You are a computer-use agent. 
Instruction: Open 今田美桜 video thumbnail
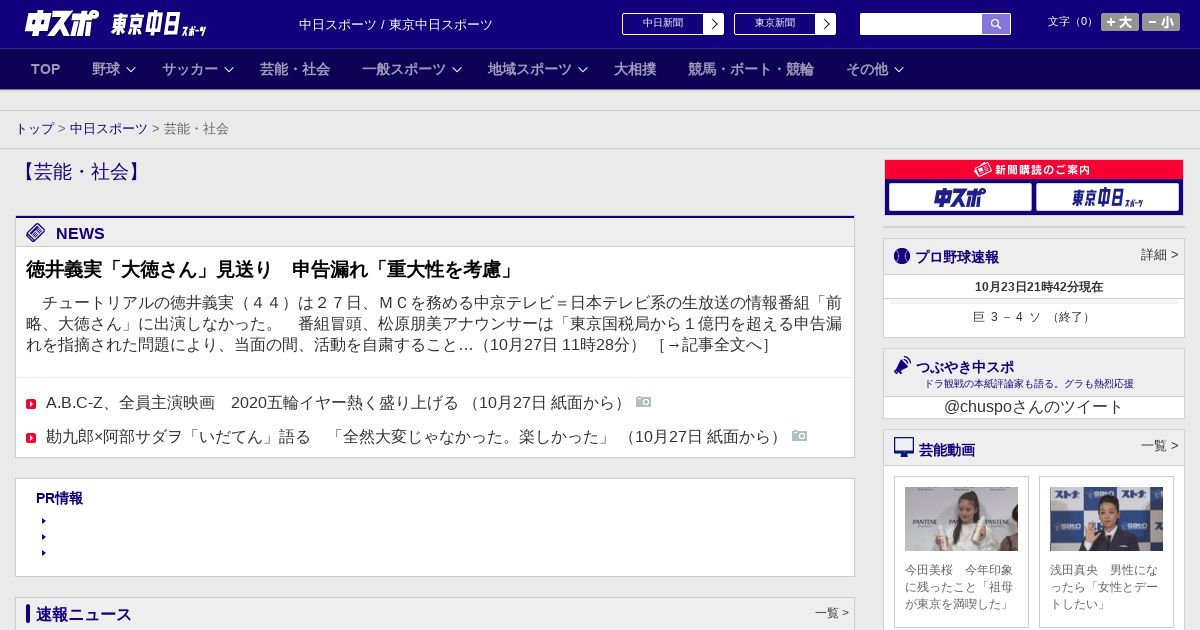(961, 519)
